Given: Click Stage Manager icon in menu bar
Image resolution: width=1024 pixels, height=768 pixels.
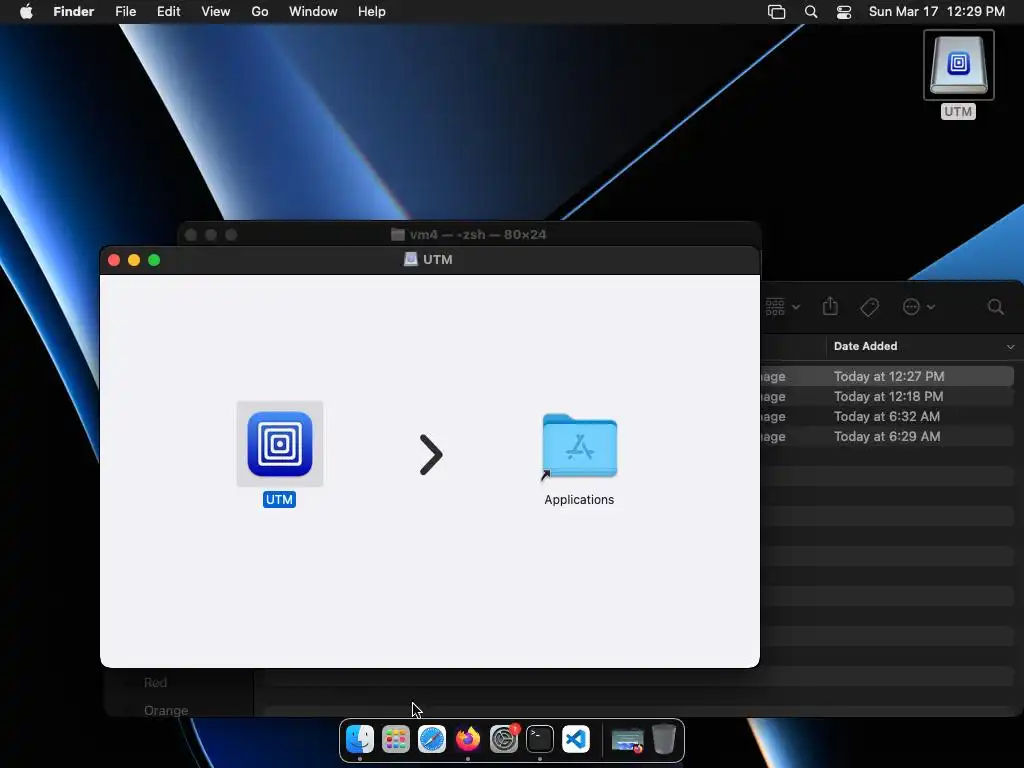Looking at the screenshot, I should point(776,12).
